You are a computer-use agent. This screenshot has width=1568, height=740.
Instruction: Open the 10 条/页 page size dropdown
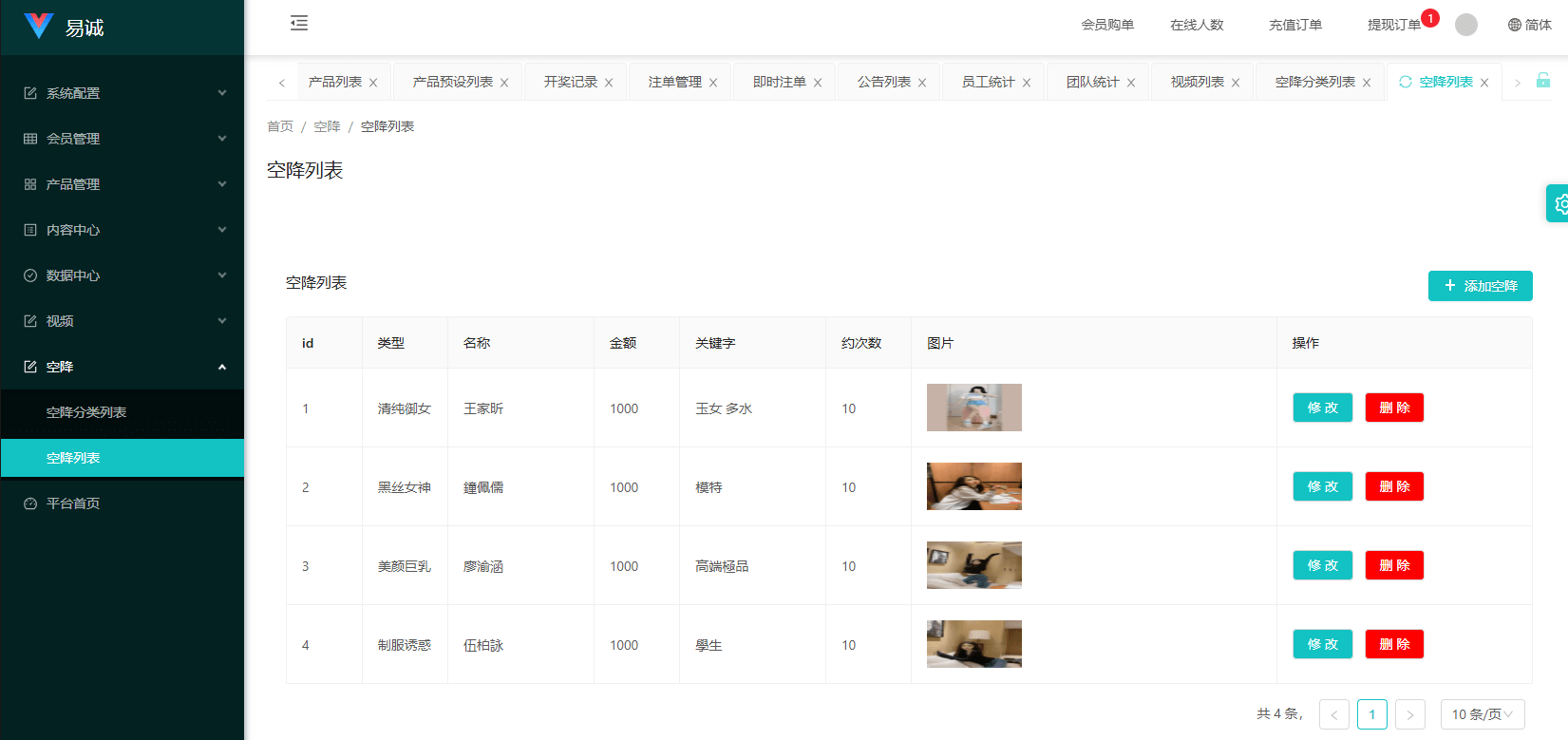pyautogui.click(x=1482, y=714)
